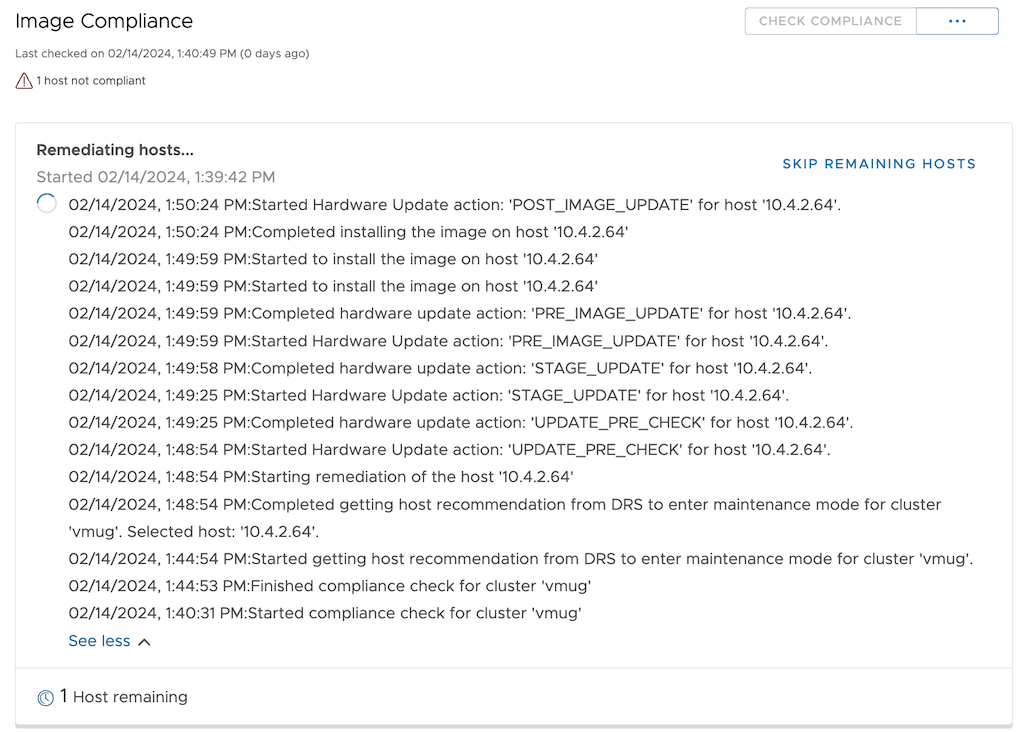
Task: Select the 'Completed installing the image' log entry
Action: (x=348, y=232)
